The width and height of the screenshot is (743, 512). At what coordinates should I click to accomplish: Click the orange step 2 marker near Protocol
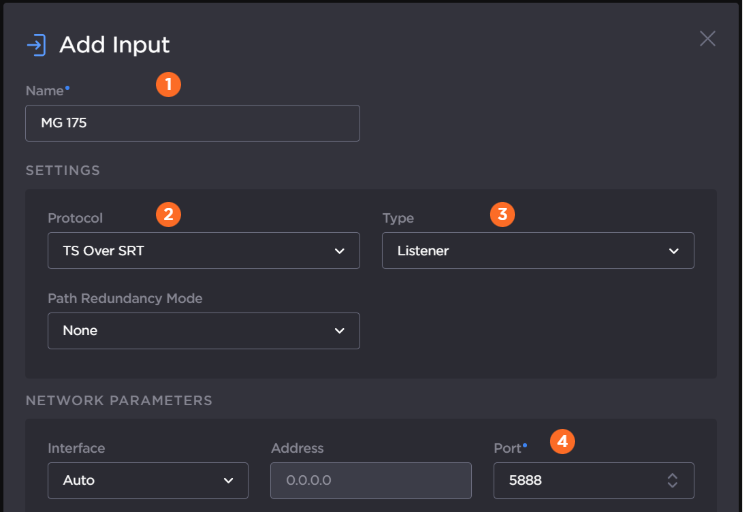[x=168, y=213]
